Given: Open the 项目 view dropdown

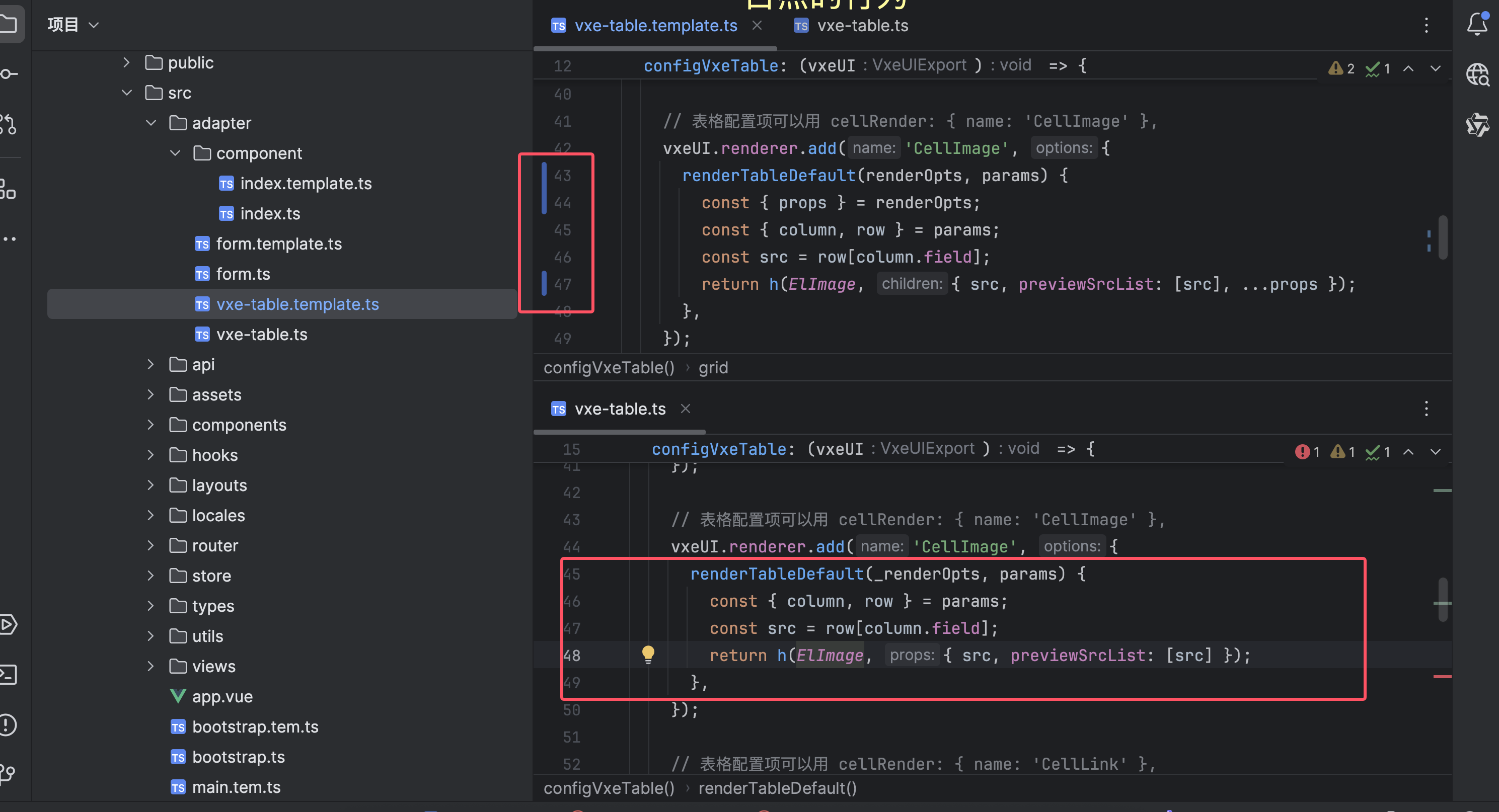Looking at the screenshot, I should tap(73, 25).
